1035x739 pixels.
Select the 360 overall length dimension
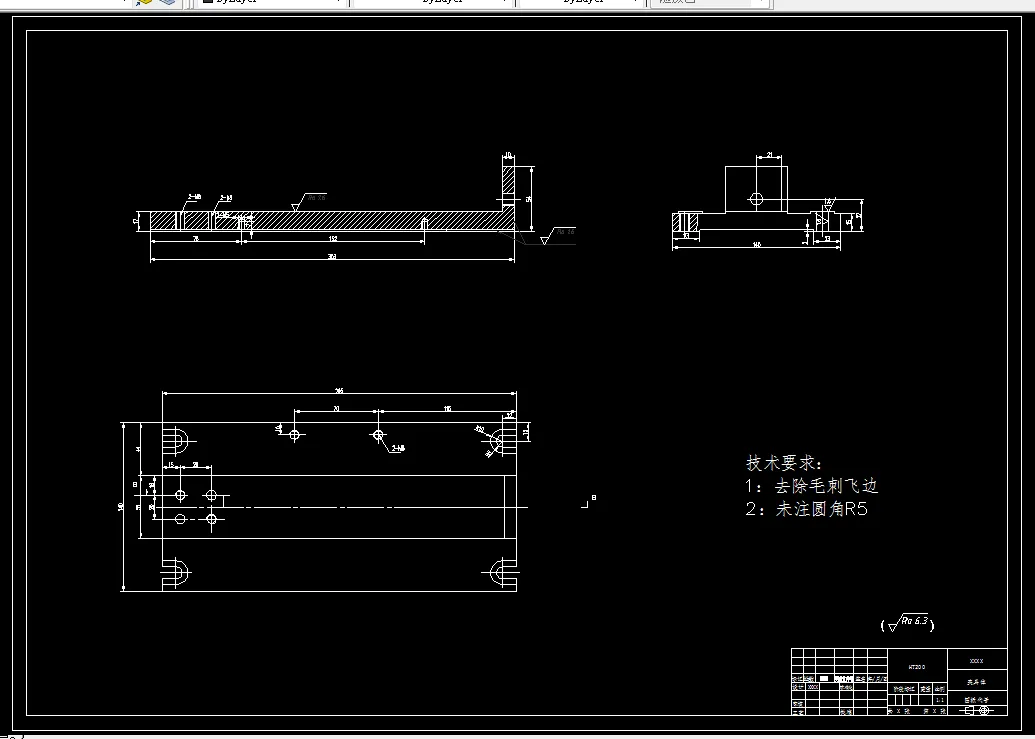[x=333, y=257]
